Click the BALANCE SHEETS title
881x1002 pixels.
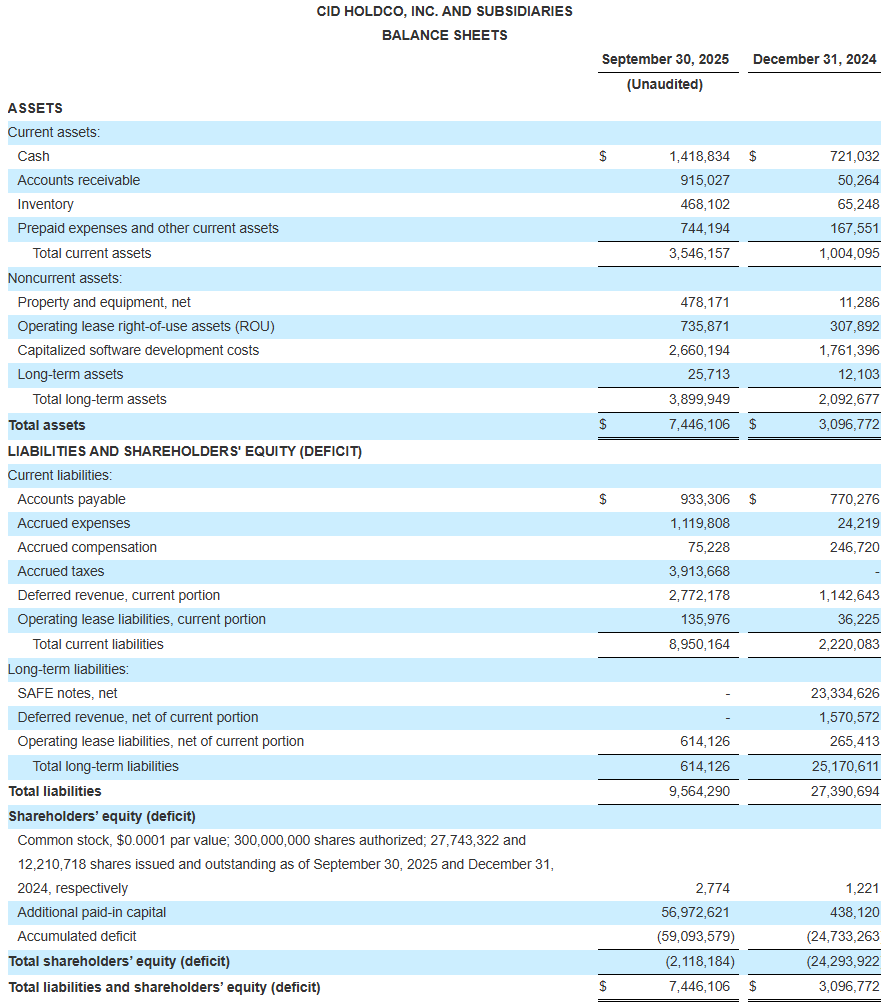click(x=444, y=35)
